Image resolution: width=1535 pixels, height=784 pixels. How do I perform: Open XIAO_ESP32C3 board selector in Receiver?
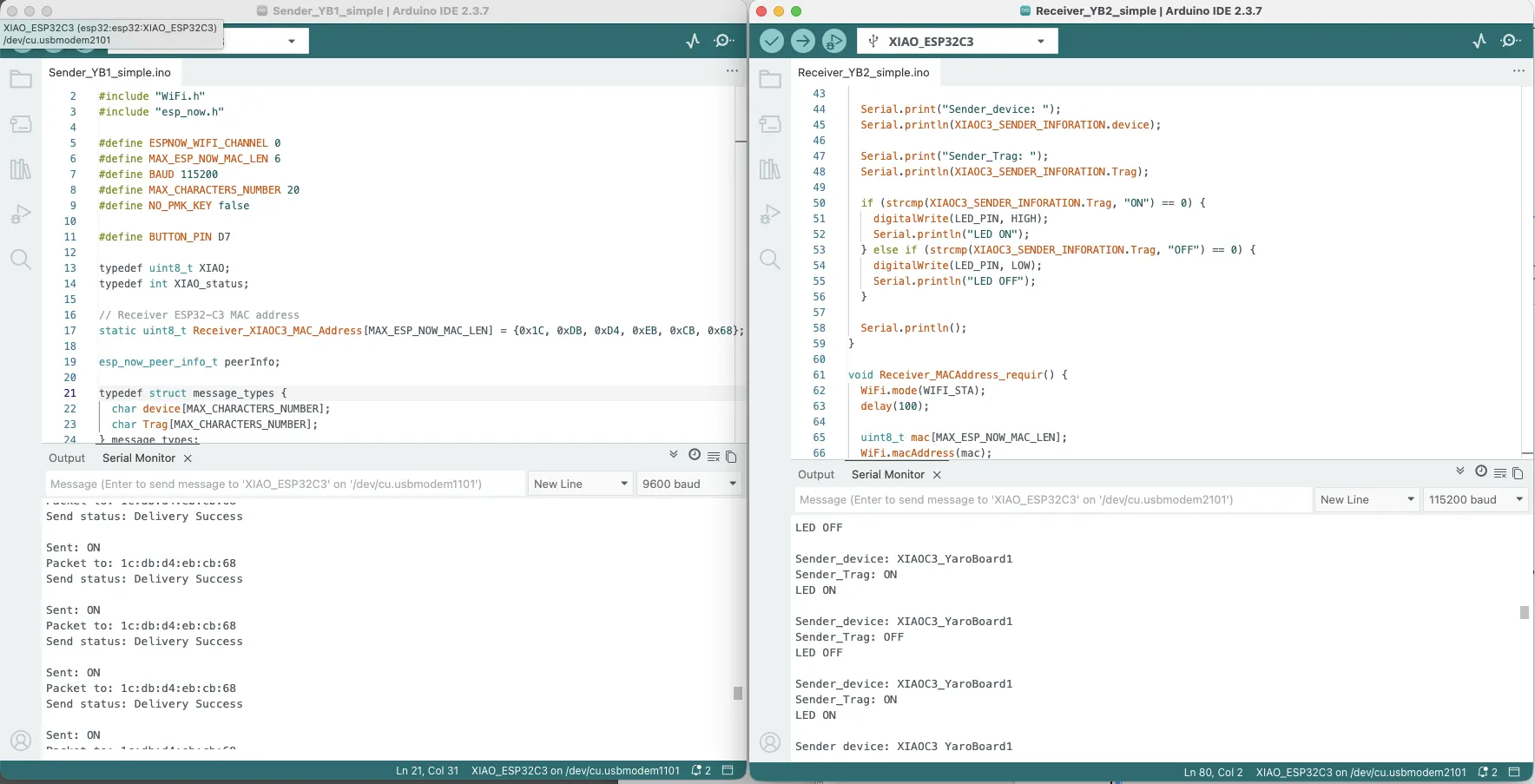tap(957, 41)
